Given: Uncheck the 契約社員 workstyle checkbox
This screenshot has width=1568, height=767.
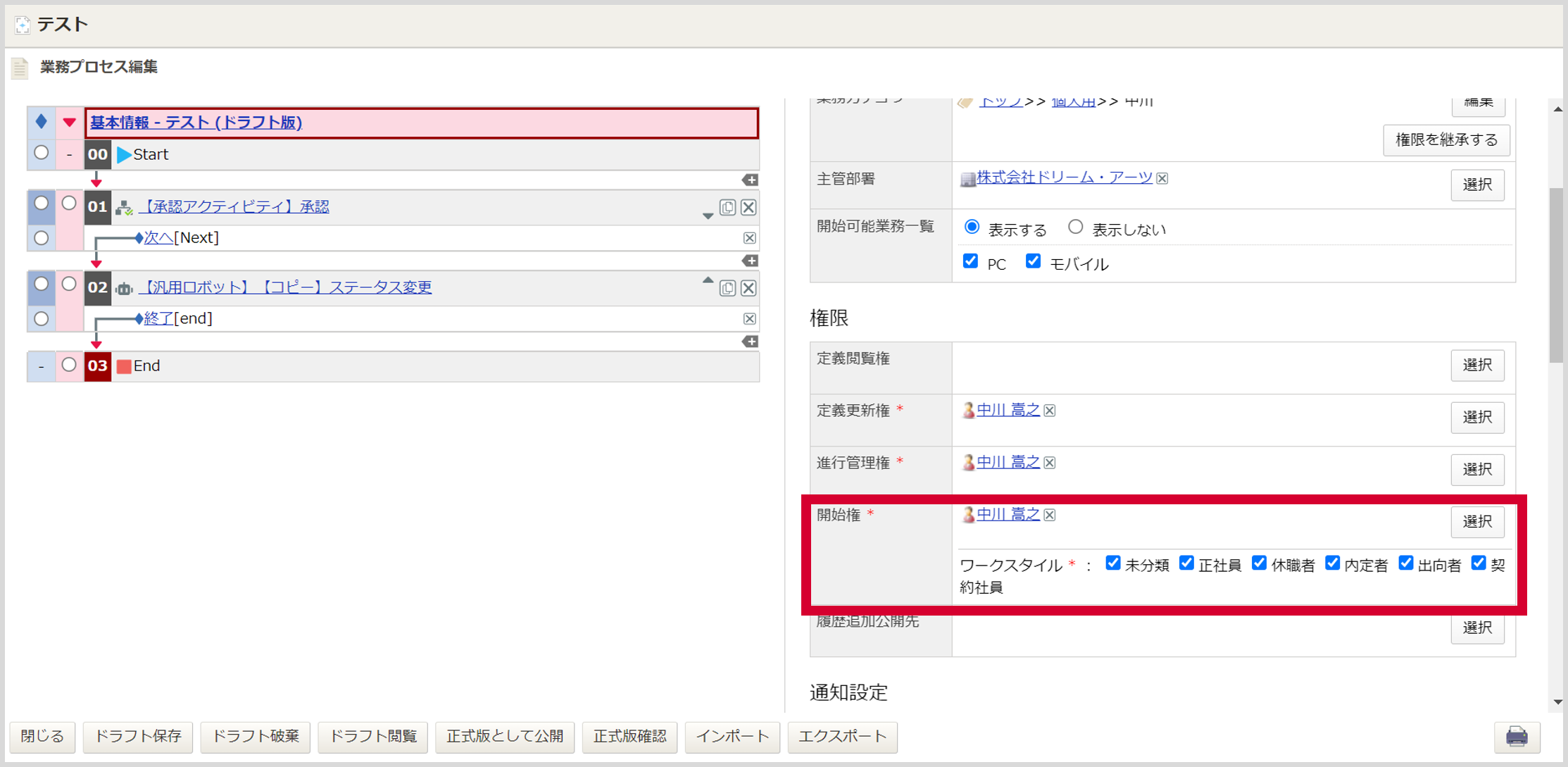Looking at the screenshot, I should click(1479, 563).
